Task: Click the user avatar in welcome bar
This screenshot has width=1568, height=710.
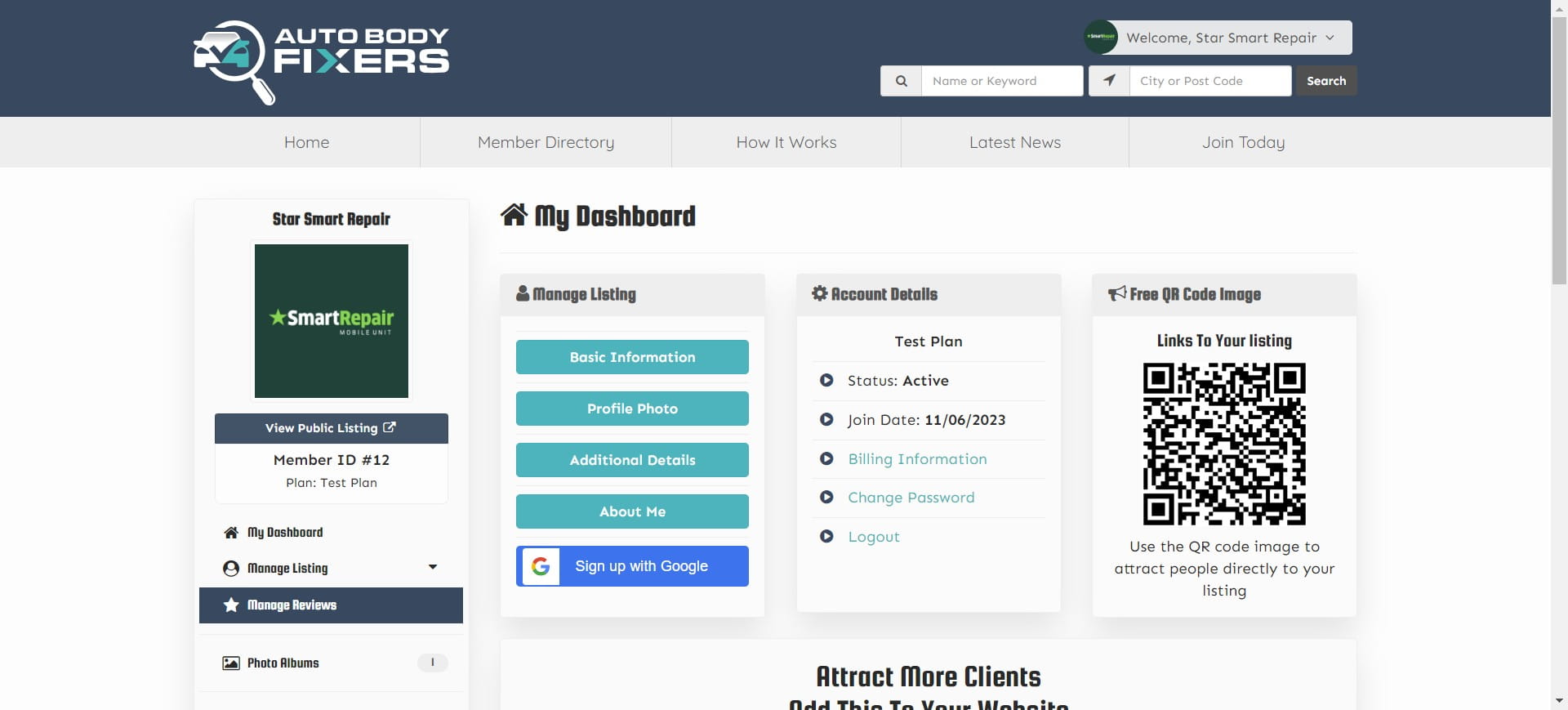Action: coord(1100,38)
